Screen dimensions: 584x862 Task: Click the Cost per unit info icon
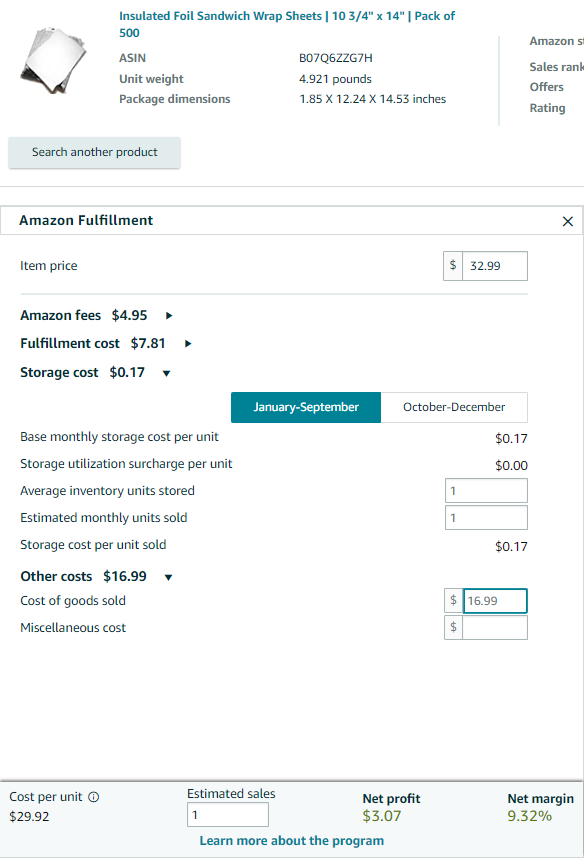93,797
